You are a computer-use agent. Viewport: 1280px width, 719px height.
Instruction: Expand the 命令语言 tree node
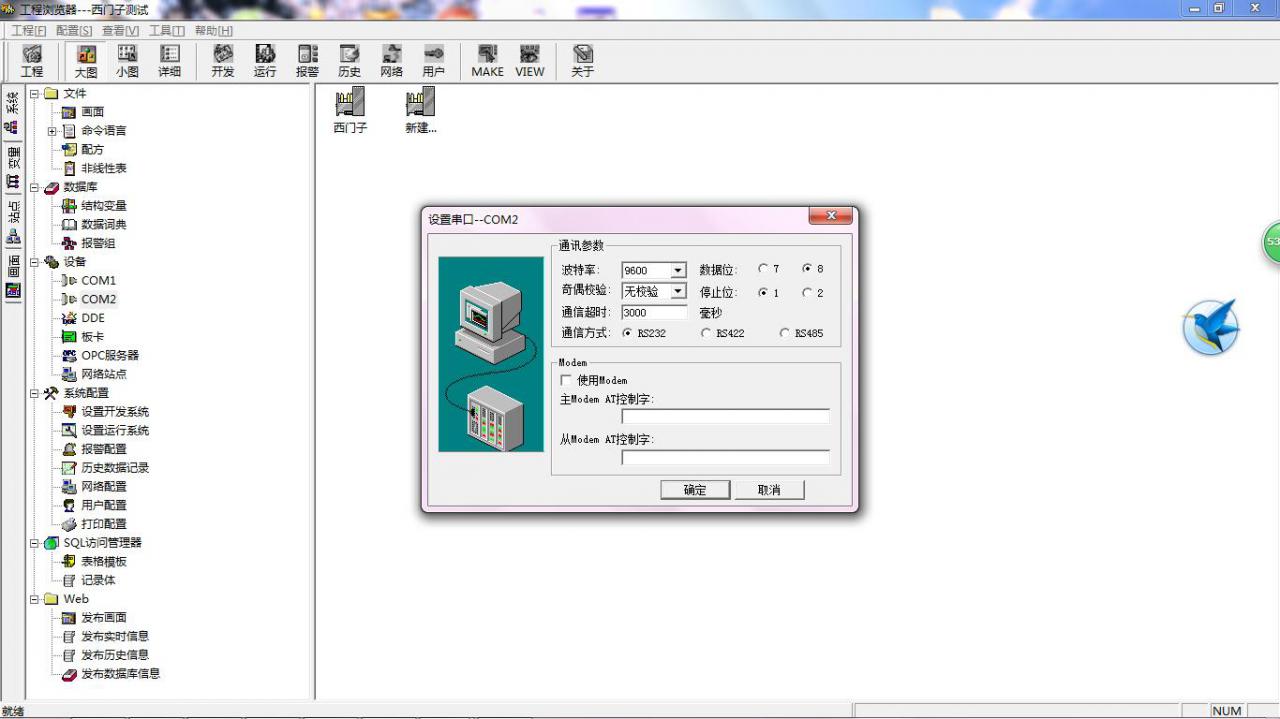(52, 131)
